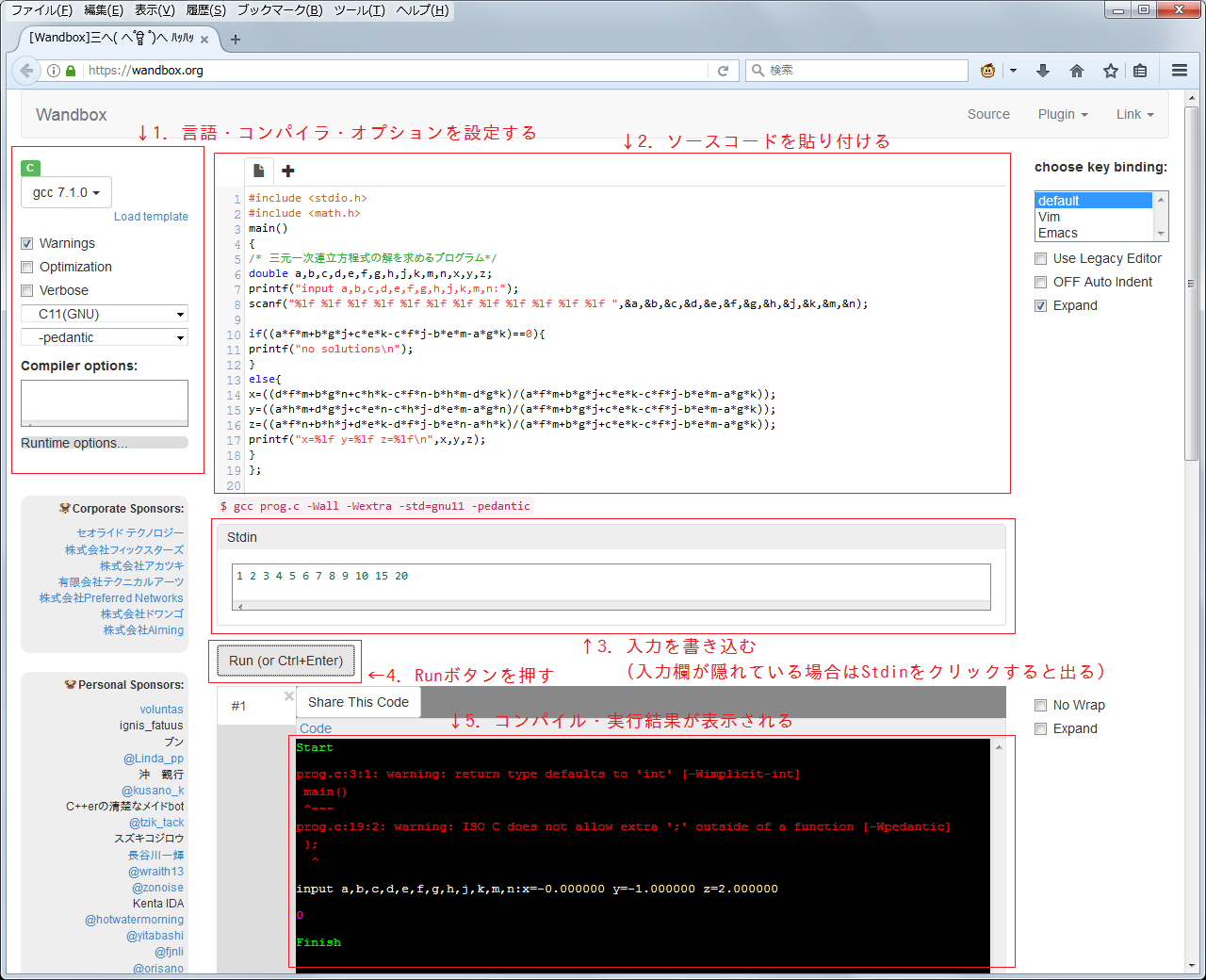Click the browser back arrow button
This screenshot has height=980, width=1206.
(26, 71)
